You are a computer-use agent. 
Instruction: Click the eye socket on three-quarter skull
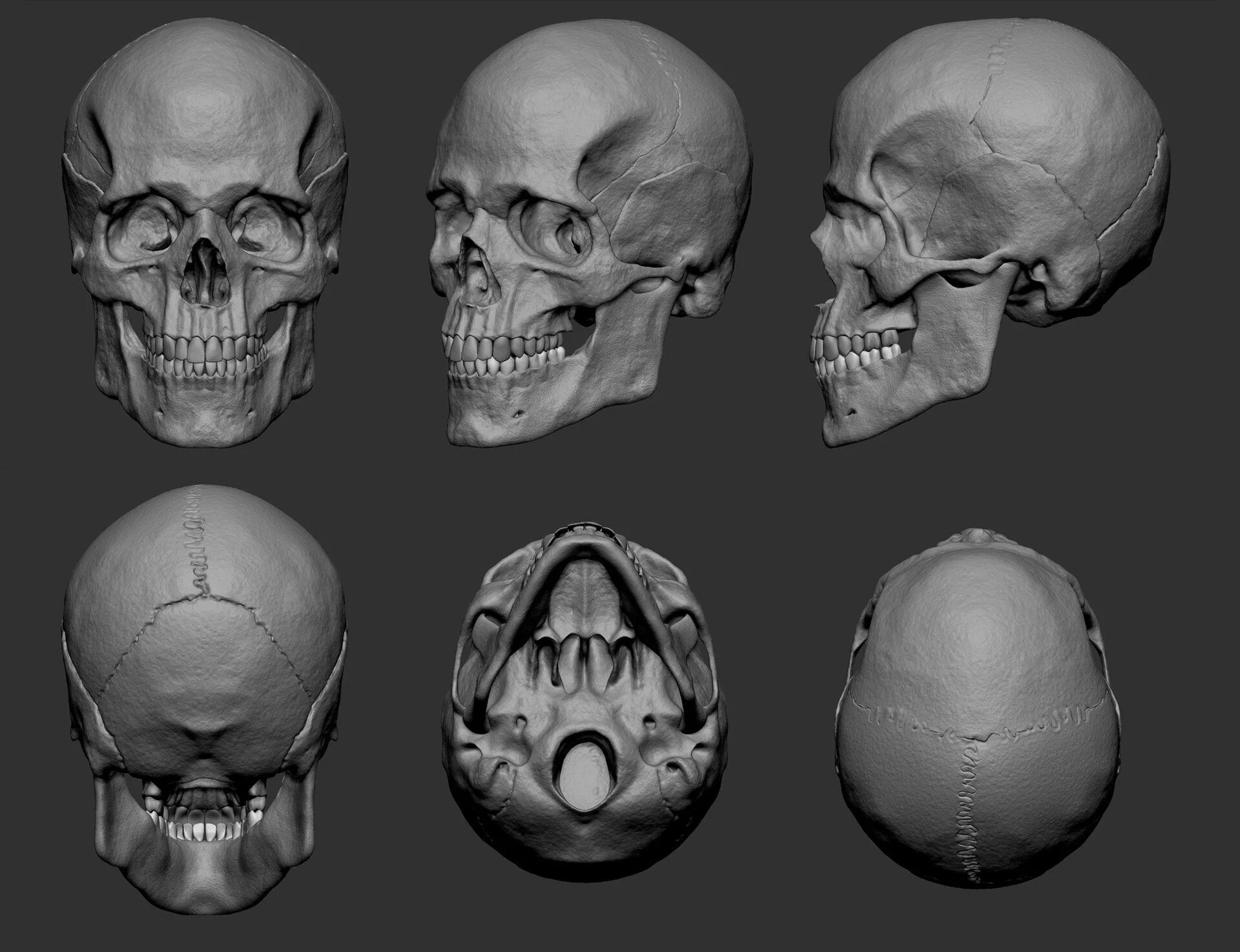[554, 233]
